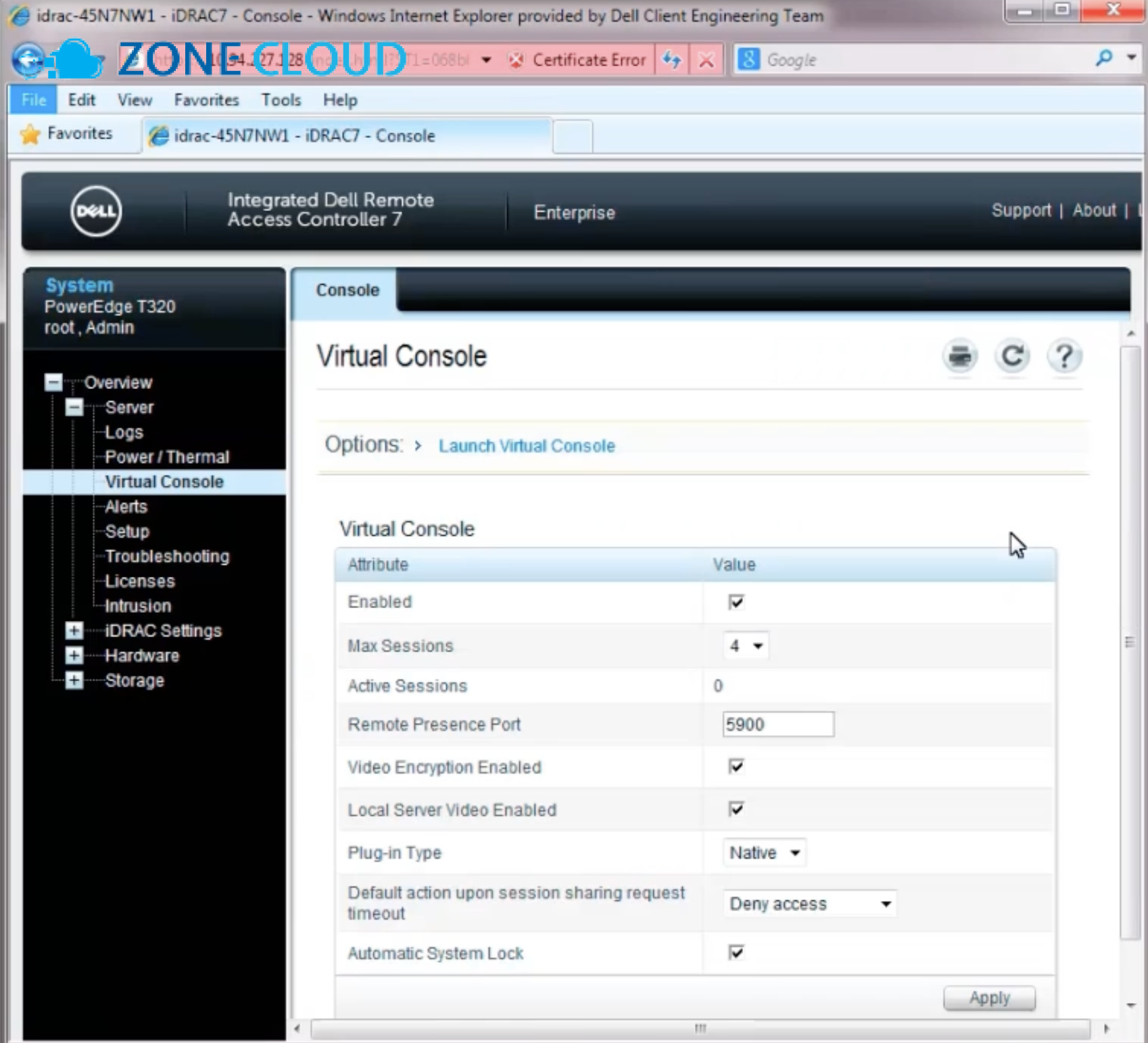Select Virtual Console tree item

point(164,482)
